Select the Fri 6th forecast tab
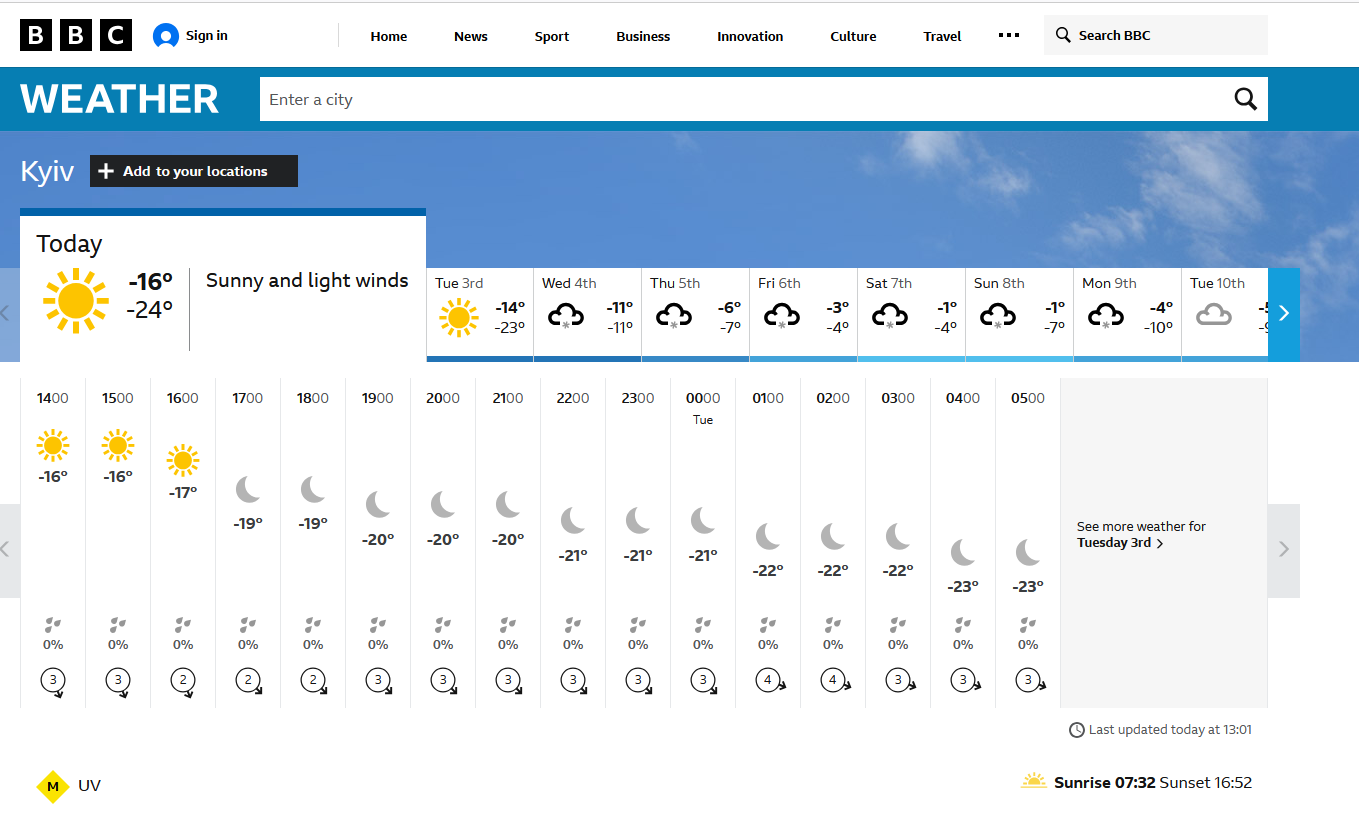 (804, 315)
